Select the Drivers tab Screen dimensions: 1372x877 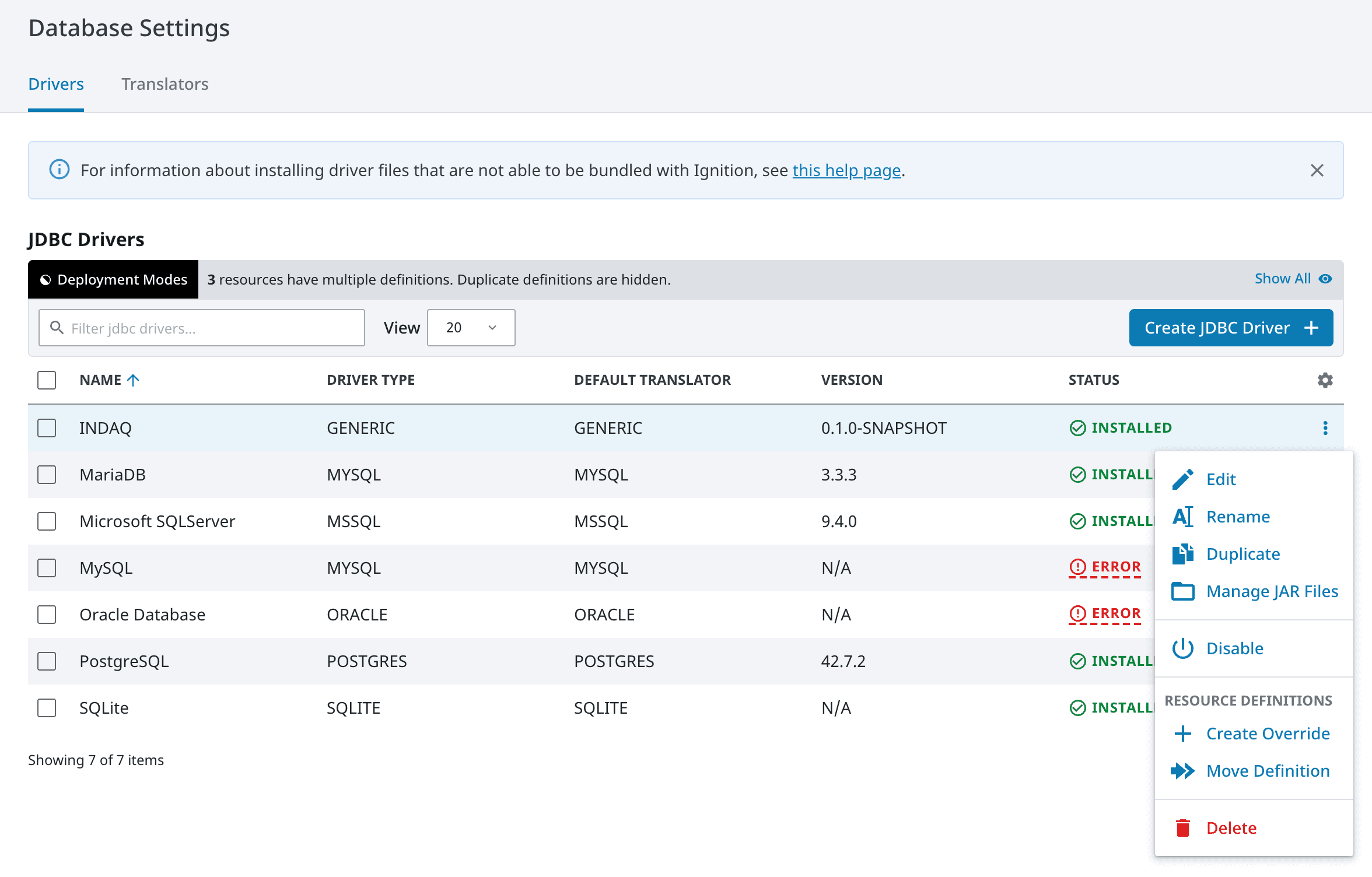[56, 84]
